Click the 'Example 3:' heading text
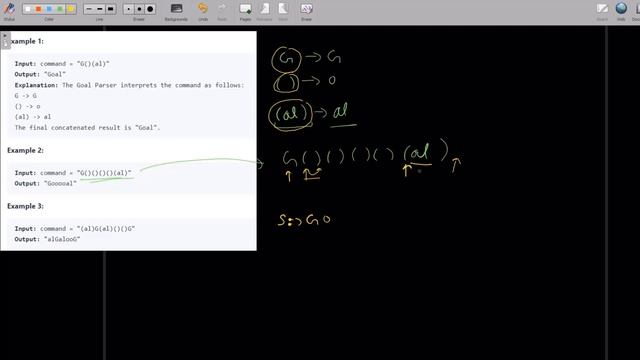This screenshot has height=360, width=640. click(x=25, y=206)
